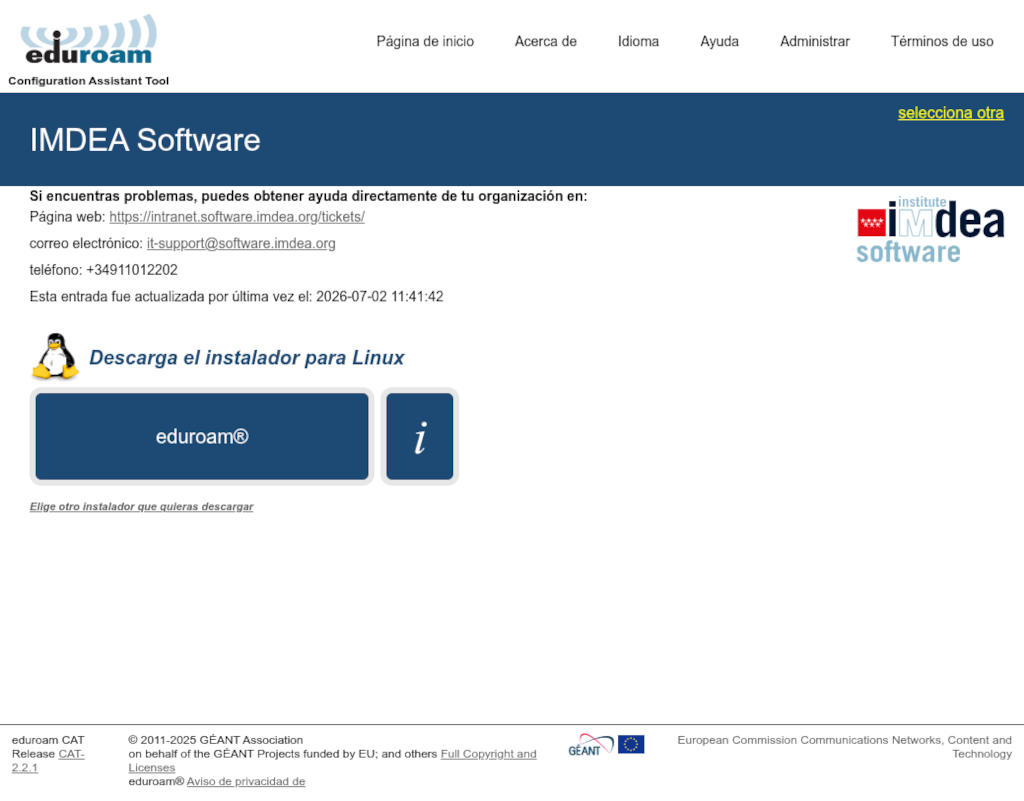Open Términos de uso
1024x801 pixels.
coord(942,41)
